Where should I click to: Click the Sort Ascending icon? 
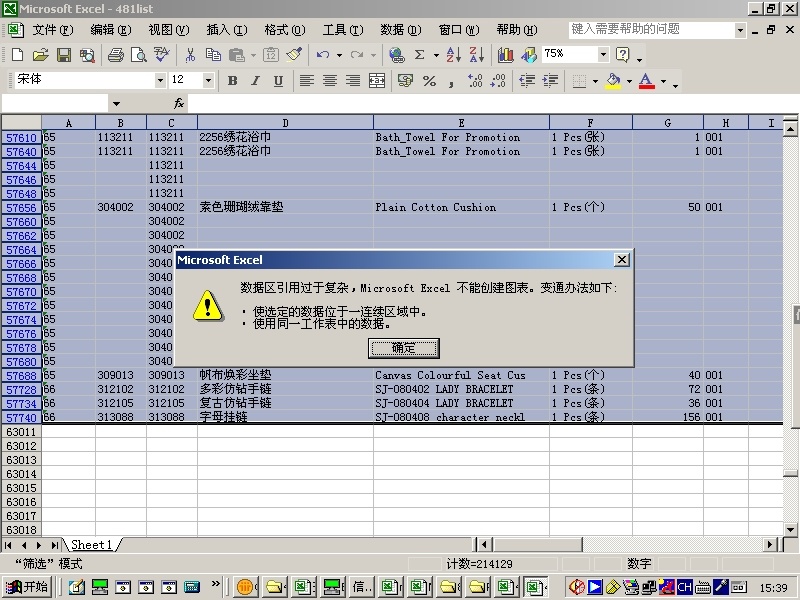(x=454, y=55)
